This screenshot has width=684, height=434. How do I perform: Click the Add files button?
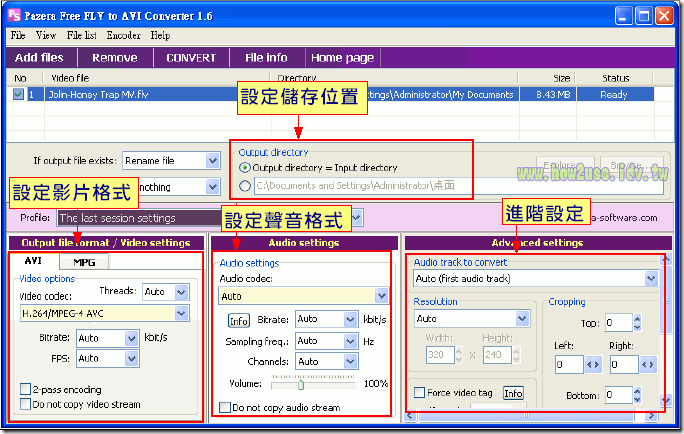tap(39, 58)
